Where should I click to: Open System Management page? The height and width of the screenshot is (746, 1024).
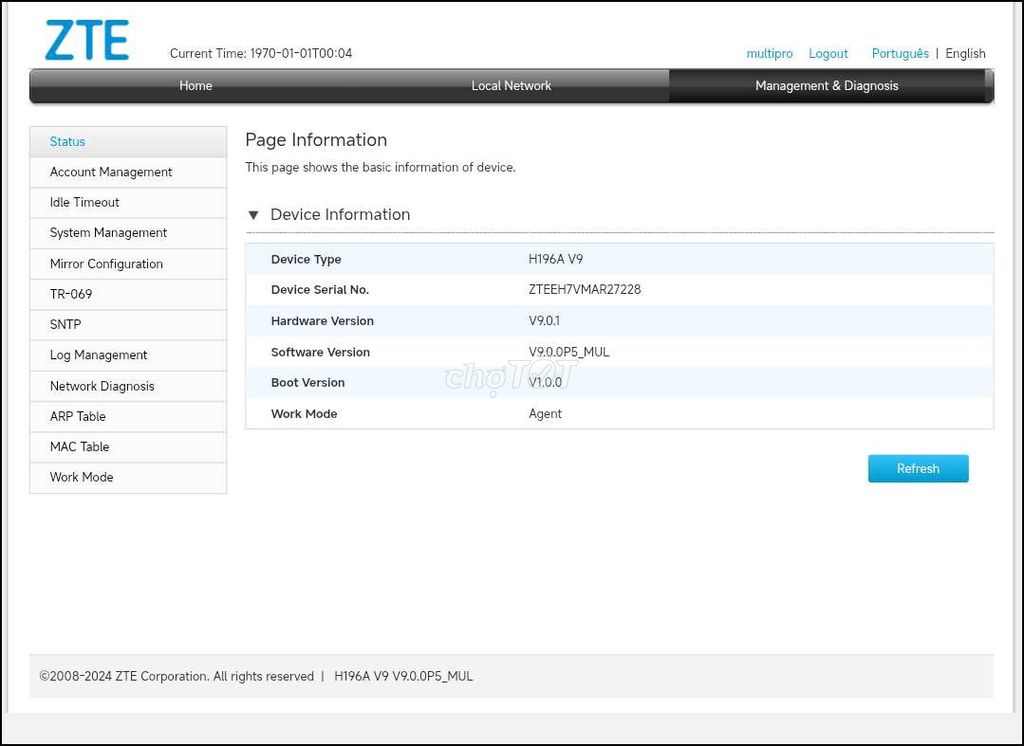[128, 233]
